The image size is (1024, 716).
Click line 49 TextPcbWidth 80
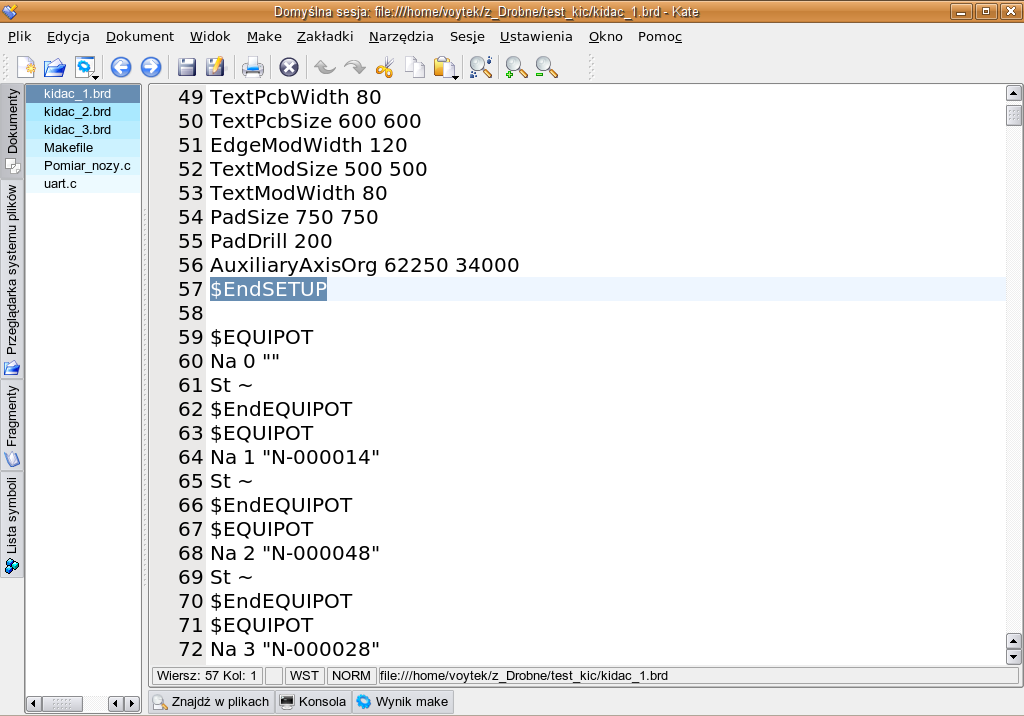click(x=295, y=97)
